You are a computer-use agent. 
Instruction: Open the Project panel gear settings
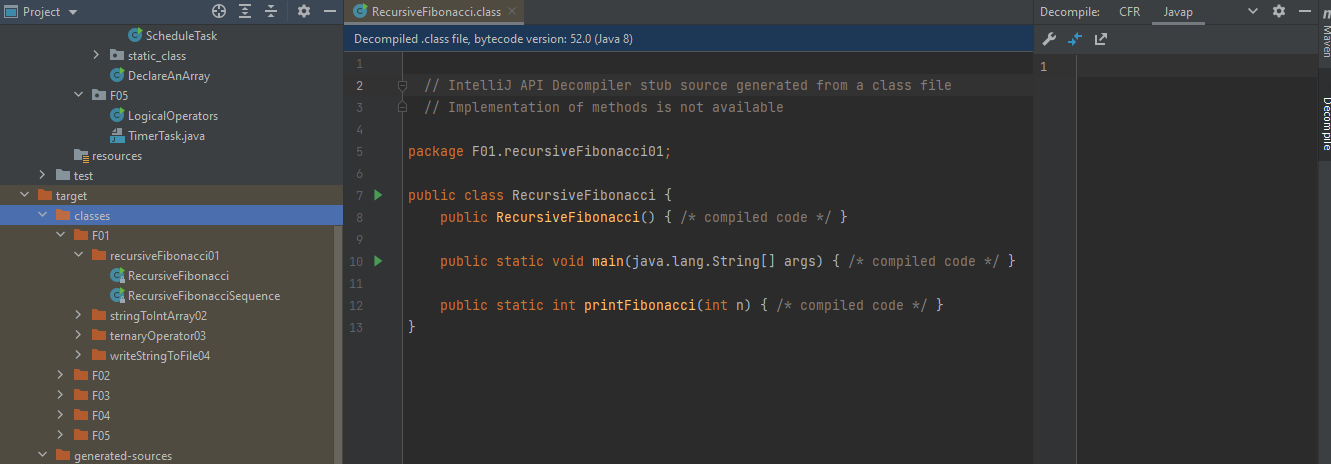click(x=304, y=12)
